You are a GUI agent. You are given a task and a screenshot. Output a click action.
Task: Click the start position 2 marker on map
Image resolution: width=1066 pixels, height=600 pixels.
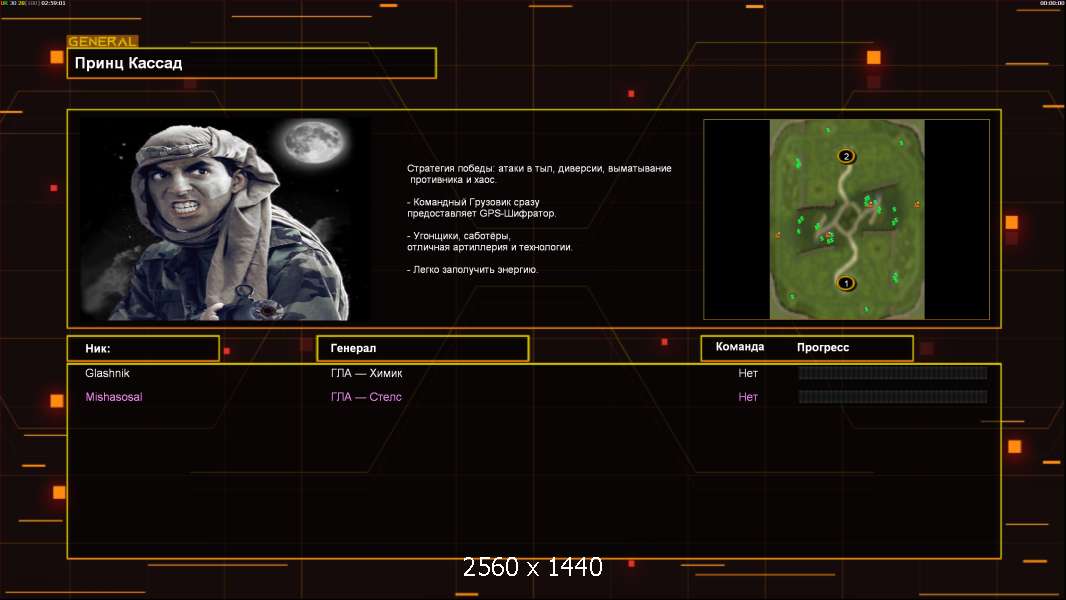[x=846, y=156]
